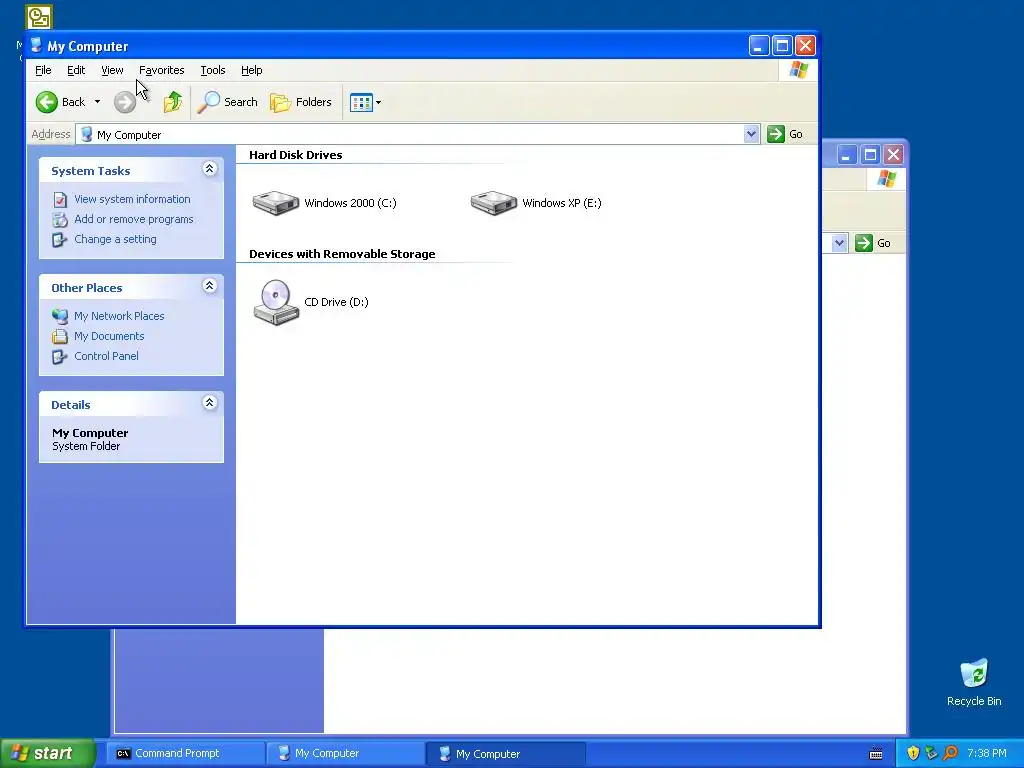Expand address dropdown in background window

coord(840,243)
